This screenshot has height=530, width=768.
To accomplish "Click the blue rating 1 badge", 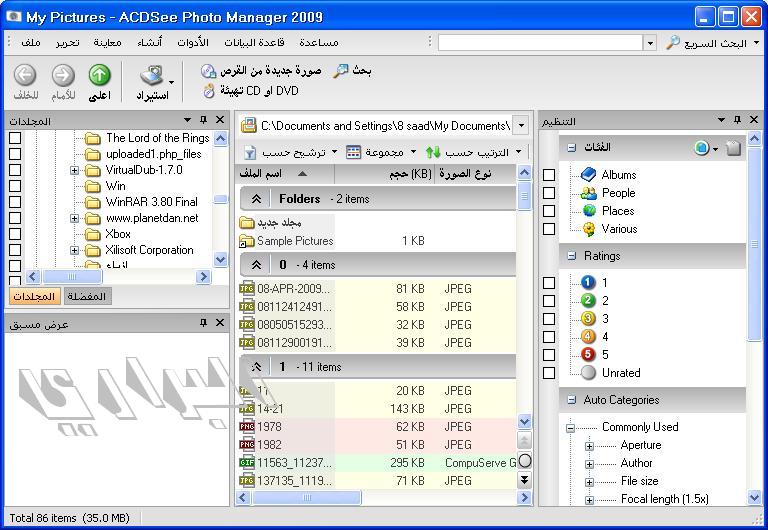I will click(588, 282).
